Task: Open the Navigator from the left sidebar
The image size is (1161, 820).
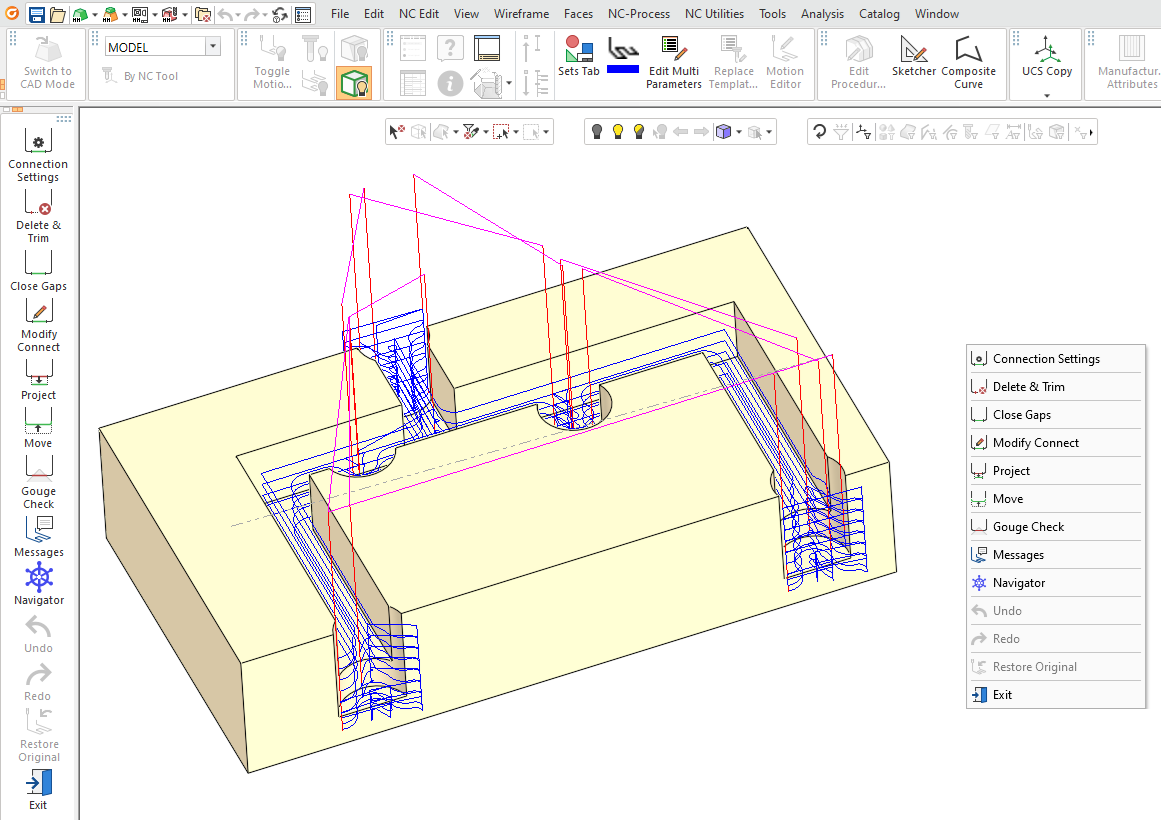Action: [38, 584]
